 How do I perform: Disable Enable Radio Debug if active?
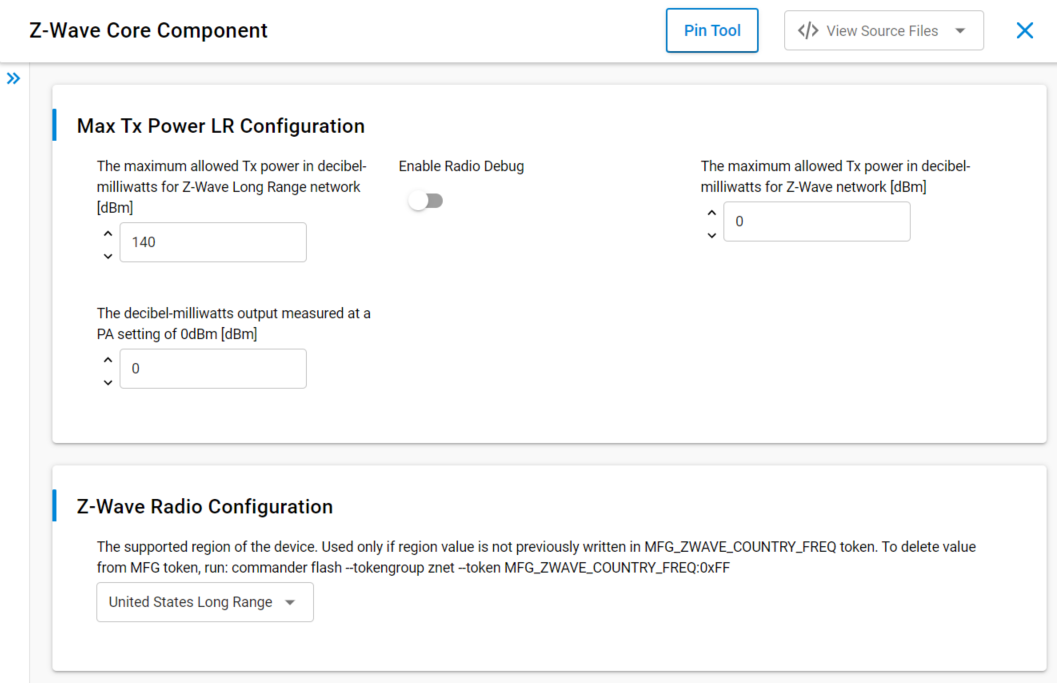[x=425, y=200]
